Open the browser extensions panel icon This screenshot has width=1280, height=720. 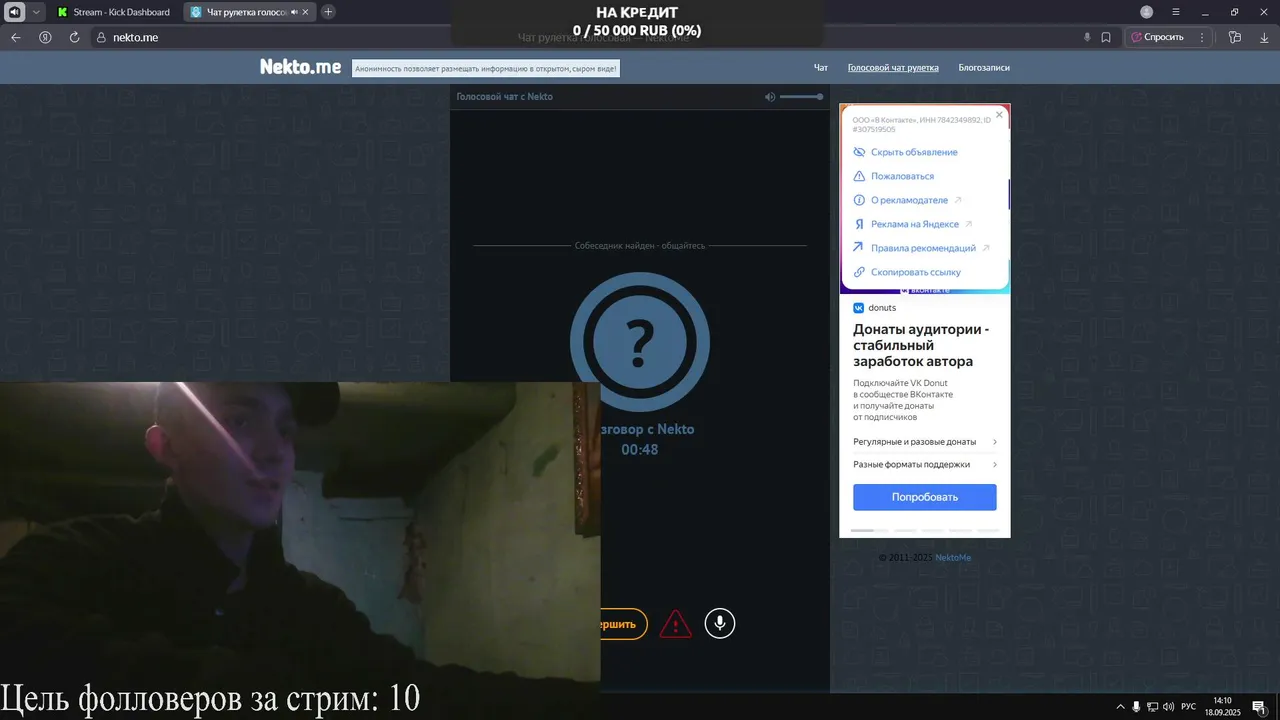1235,37
